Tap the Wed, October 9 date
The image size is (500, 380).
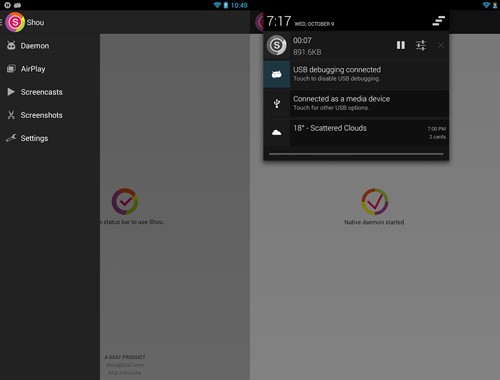coord(314,24)
